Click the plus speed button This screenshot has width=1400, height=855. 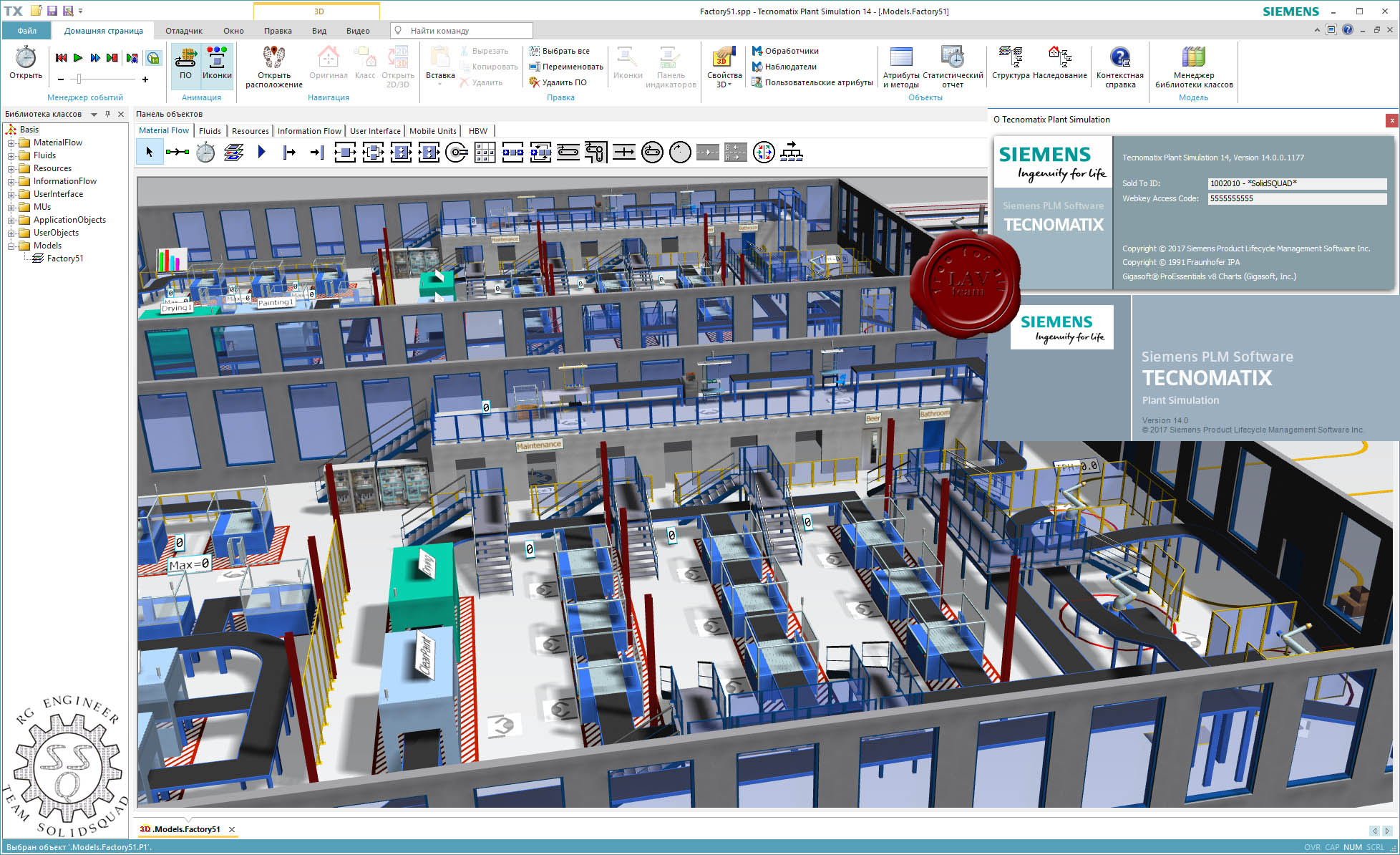click(x=145, y=79)
